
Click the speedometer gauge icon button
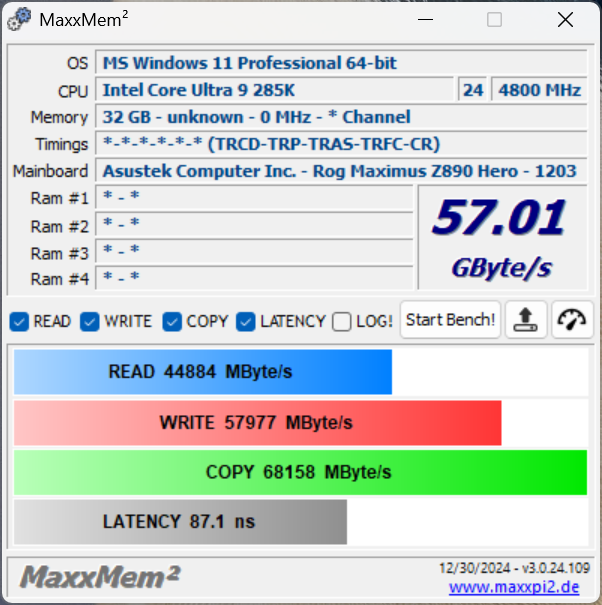click(572, 320)
